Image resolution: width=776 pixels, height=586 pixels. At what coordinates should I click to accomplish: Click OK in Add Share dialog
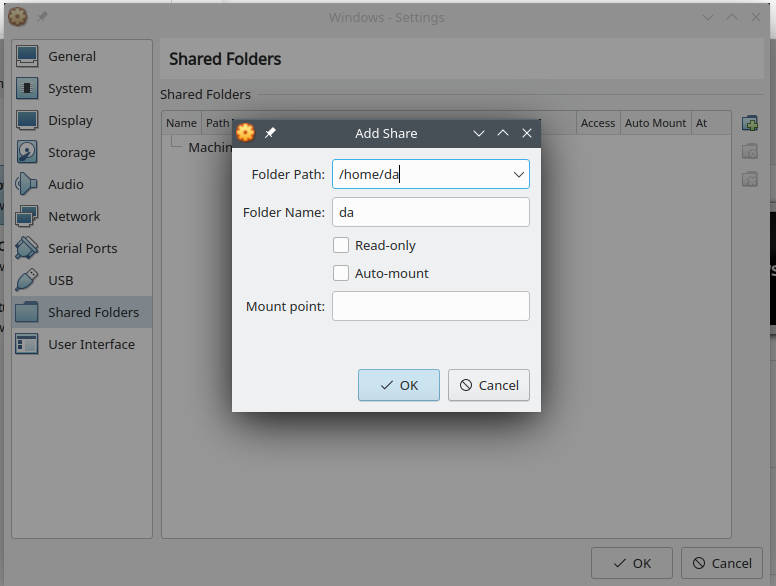point(399,385)
